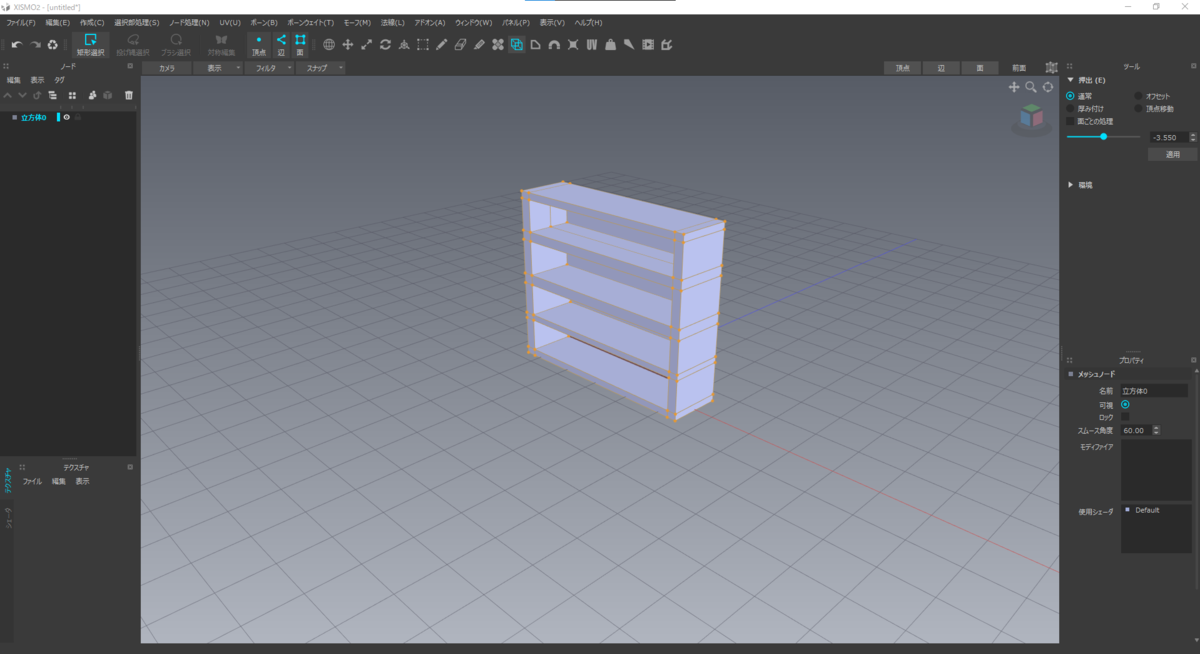Screen dimensions: 1200x654
Task: Click the -3.550 value input field
Action: [1168, 137]
